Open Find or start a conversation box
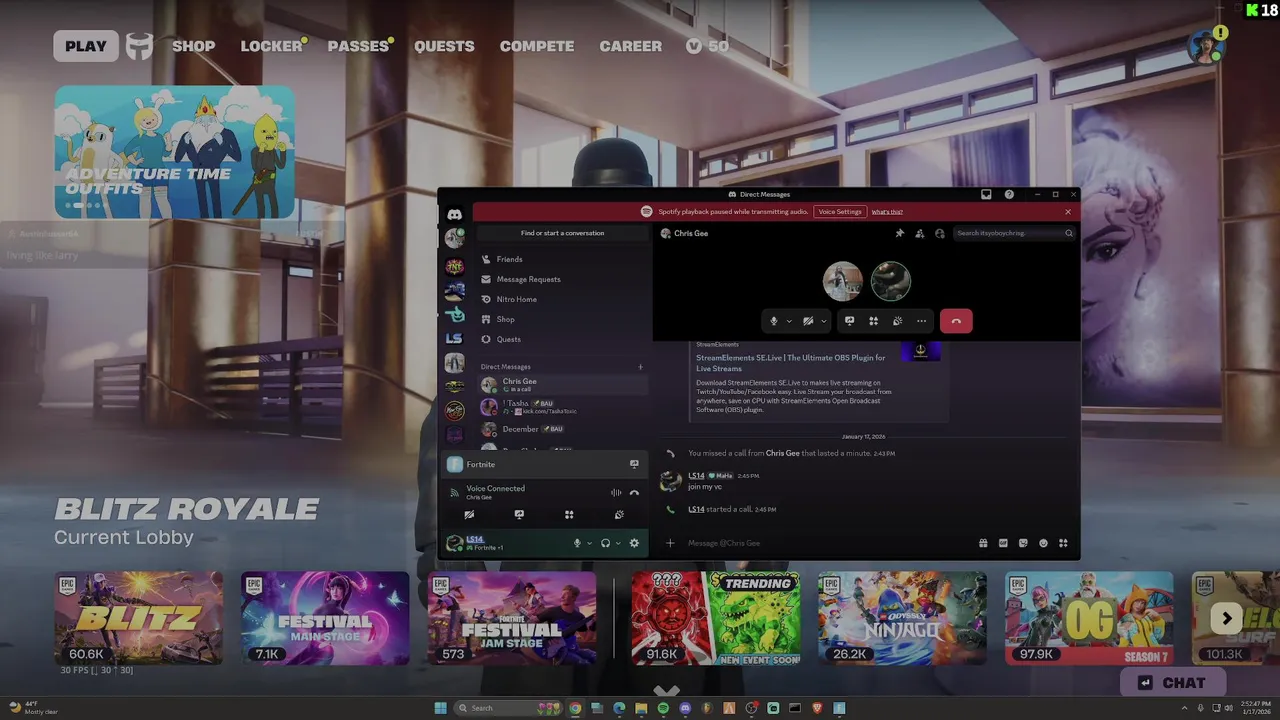1280x720 pixels. click(562, 233)
